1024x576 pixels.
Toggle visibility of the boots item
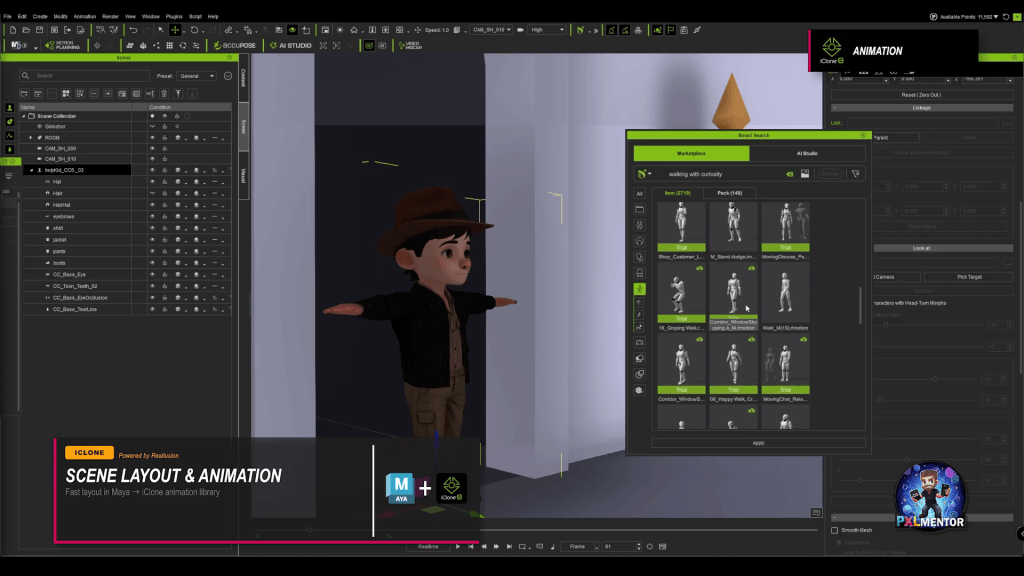[x=152, y=263]
